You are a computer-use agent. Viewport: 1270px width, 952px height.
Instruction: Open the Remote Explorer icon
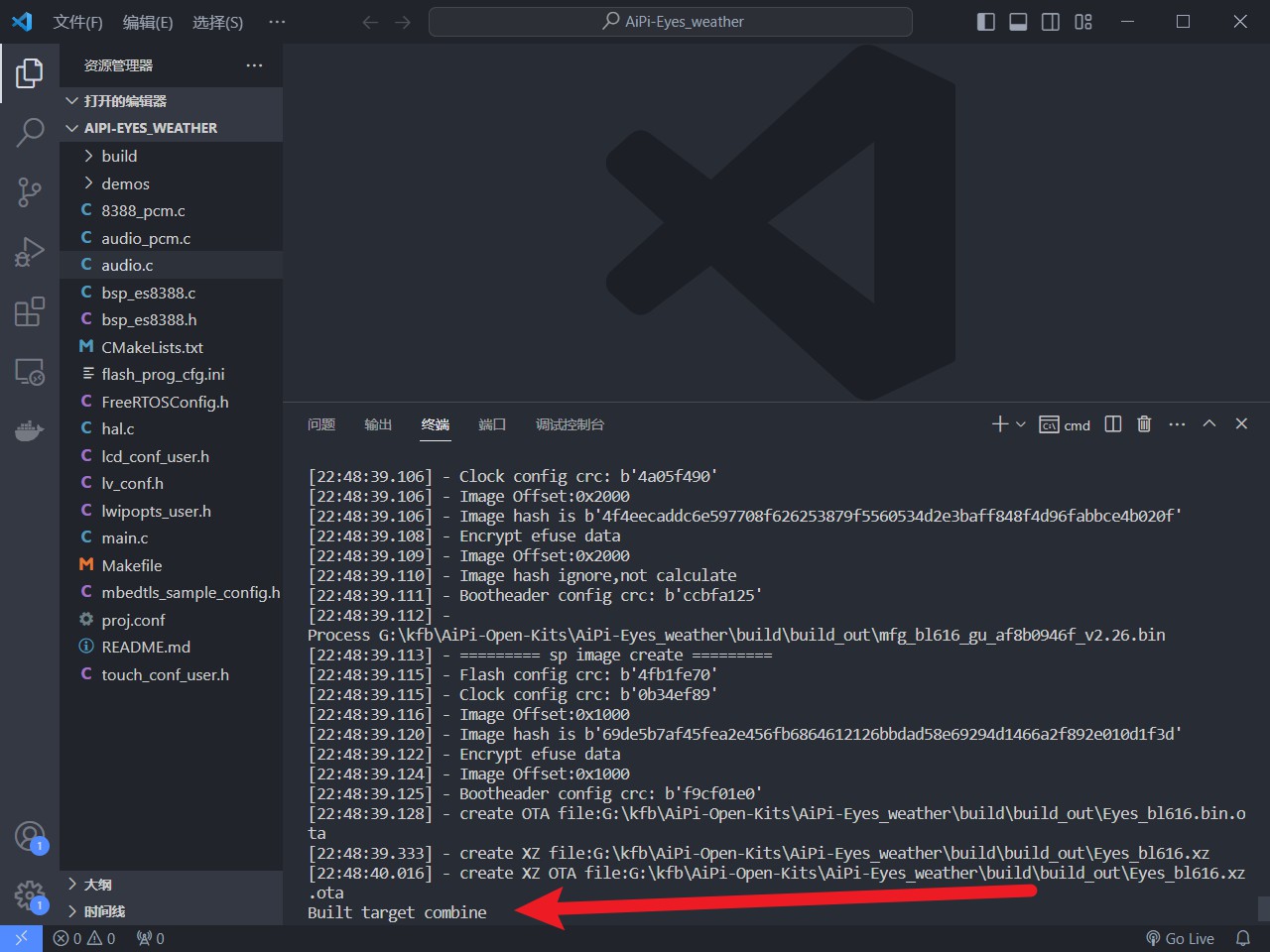(x=30, y=372)
